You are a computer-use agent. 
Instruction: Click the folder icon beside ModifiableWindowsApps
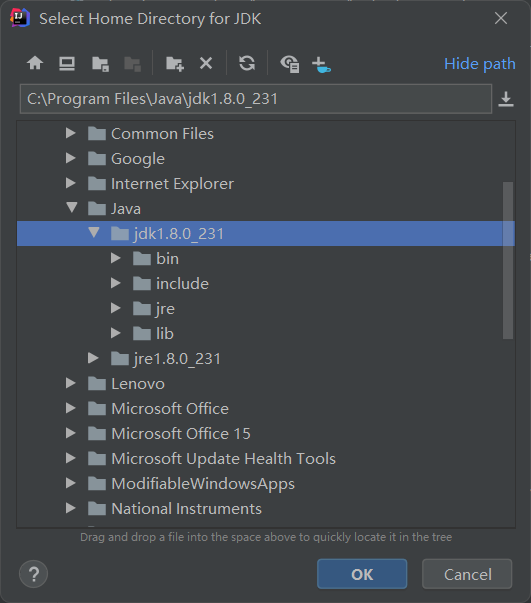coord(97,483)
